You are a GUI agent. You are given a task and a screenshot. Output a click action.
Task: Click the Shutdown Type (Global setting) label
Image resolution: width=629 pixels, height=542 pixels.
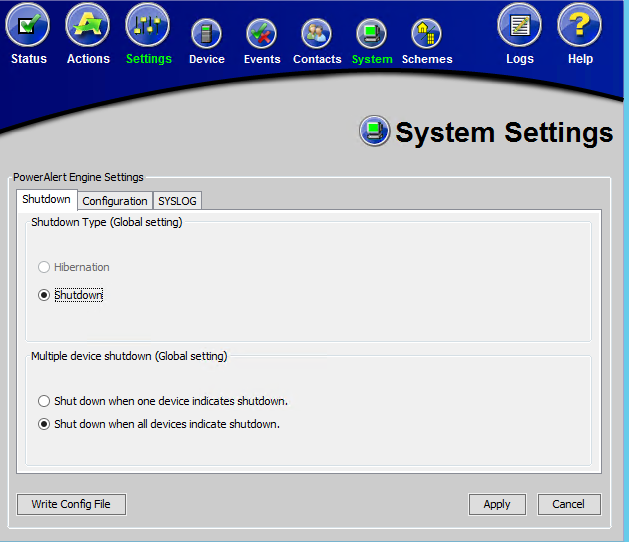(107, 222)
